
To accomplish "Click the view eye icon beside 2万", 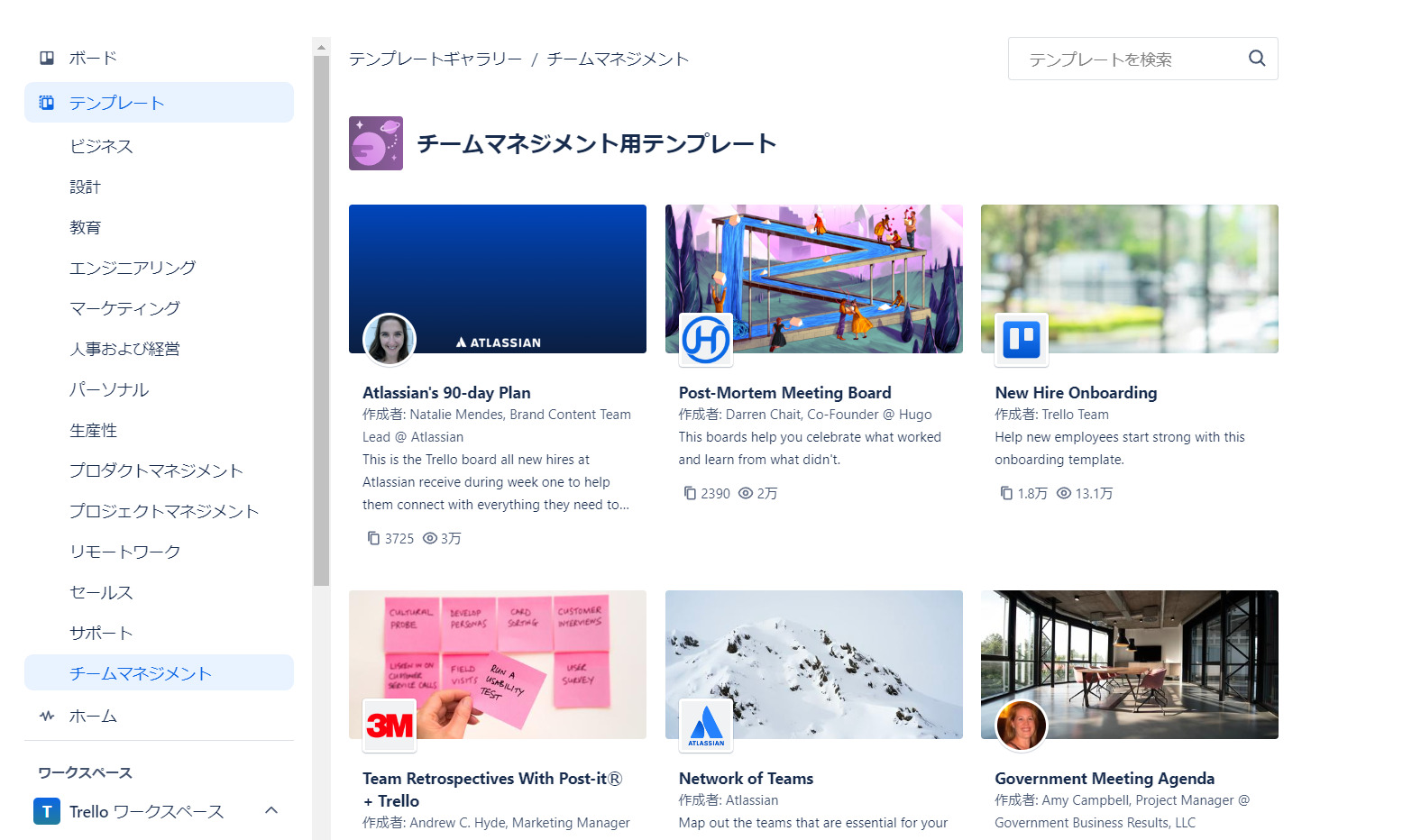I will point(746,493).
